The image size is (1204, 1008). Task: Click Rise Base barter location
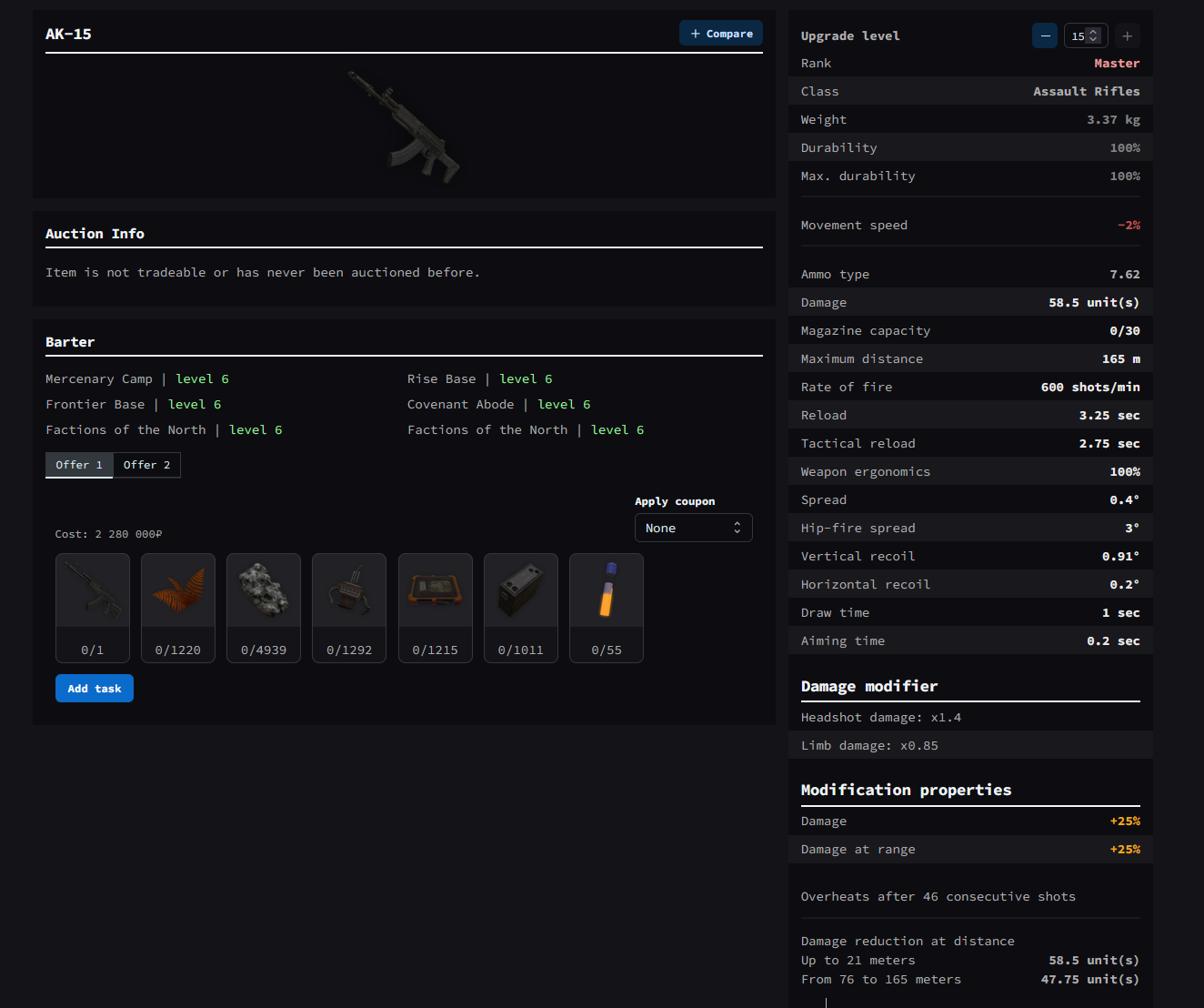tap(442, 379)
